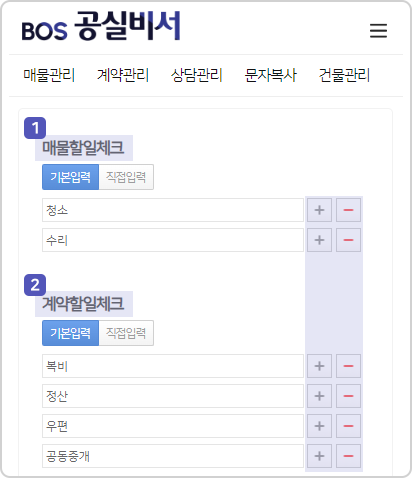The width and height of the screenshot is (412, 478).
Task: Open the 매물관리 menu
Action: click(49, 75)
